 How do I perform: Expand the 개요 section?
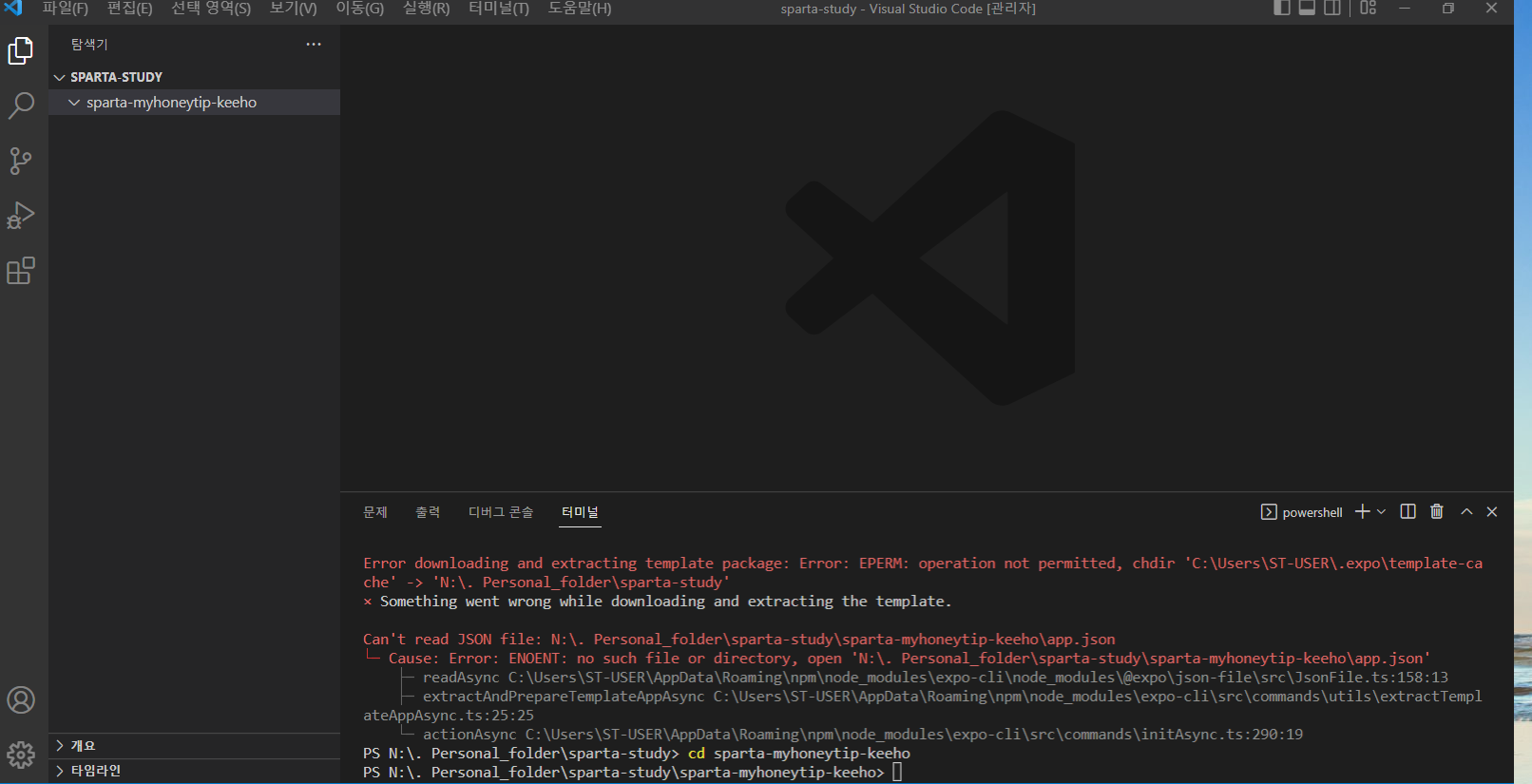click(195, 746)
